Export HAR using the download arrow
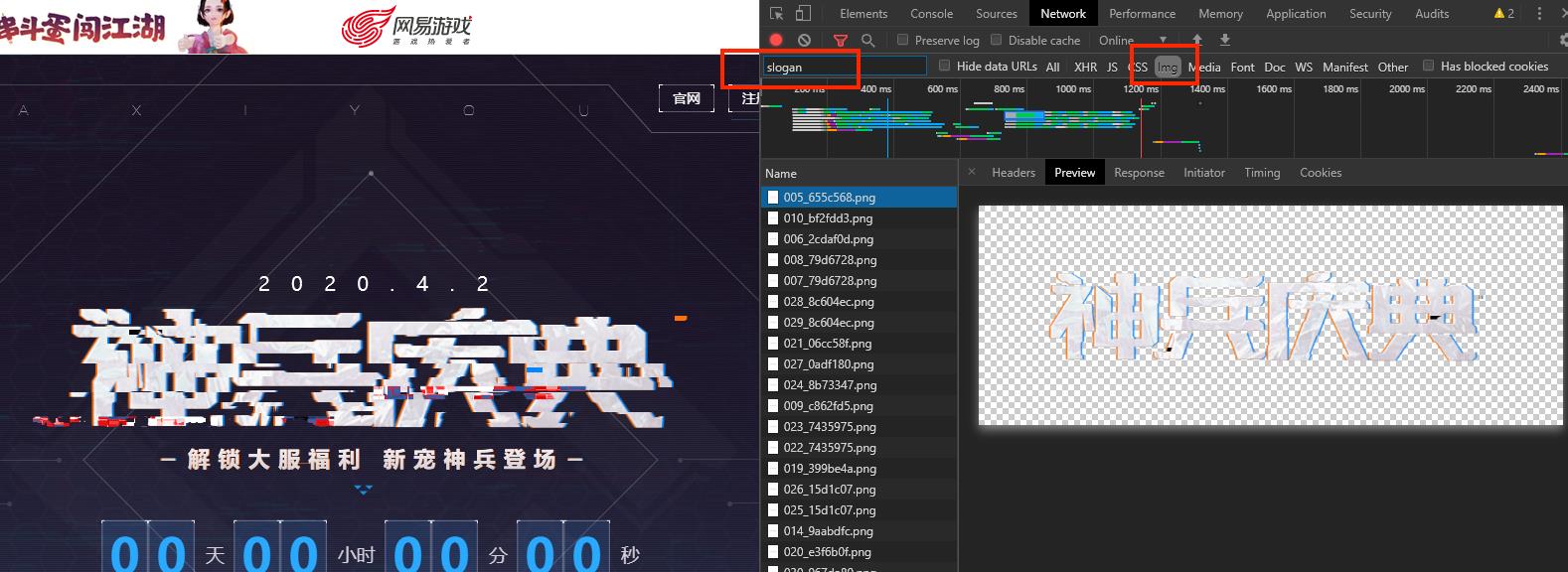 [1225, 40]
